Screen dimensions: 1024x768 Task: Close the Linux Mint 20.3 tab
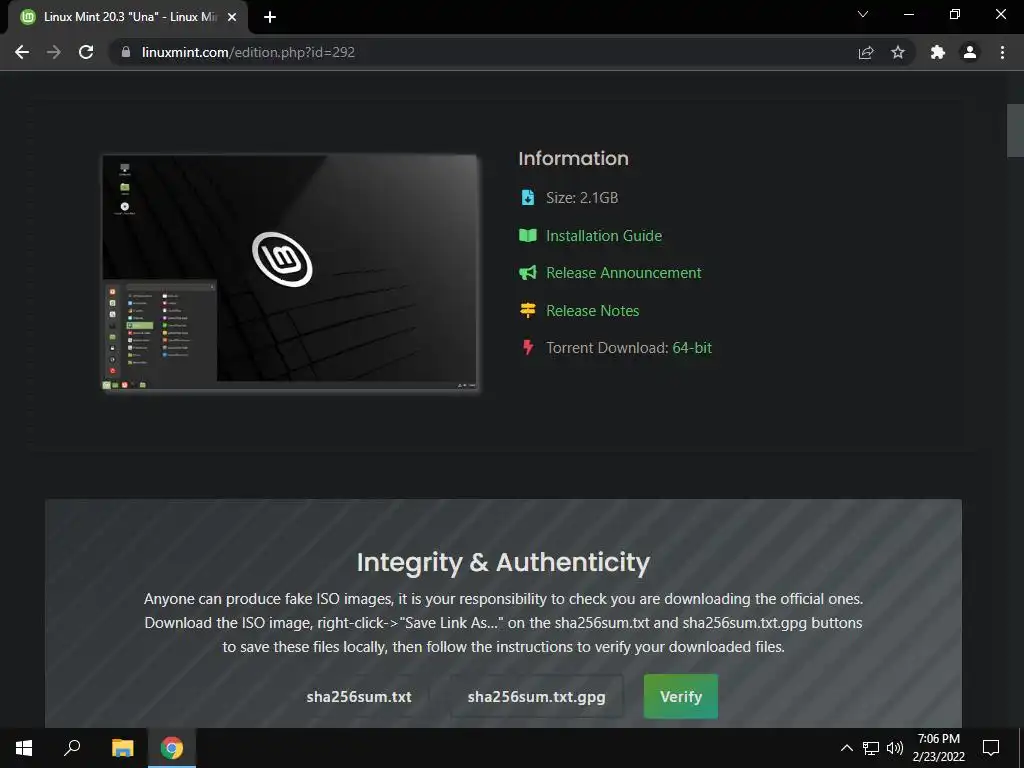pos(232,17)
